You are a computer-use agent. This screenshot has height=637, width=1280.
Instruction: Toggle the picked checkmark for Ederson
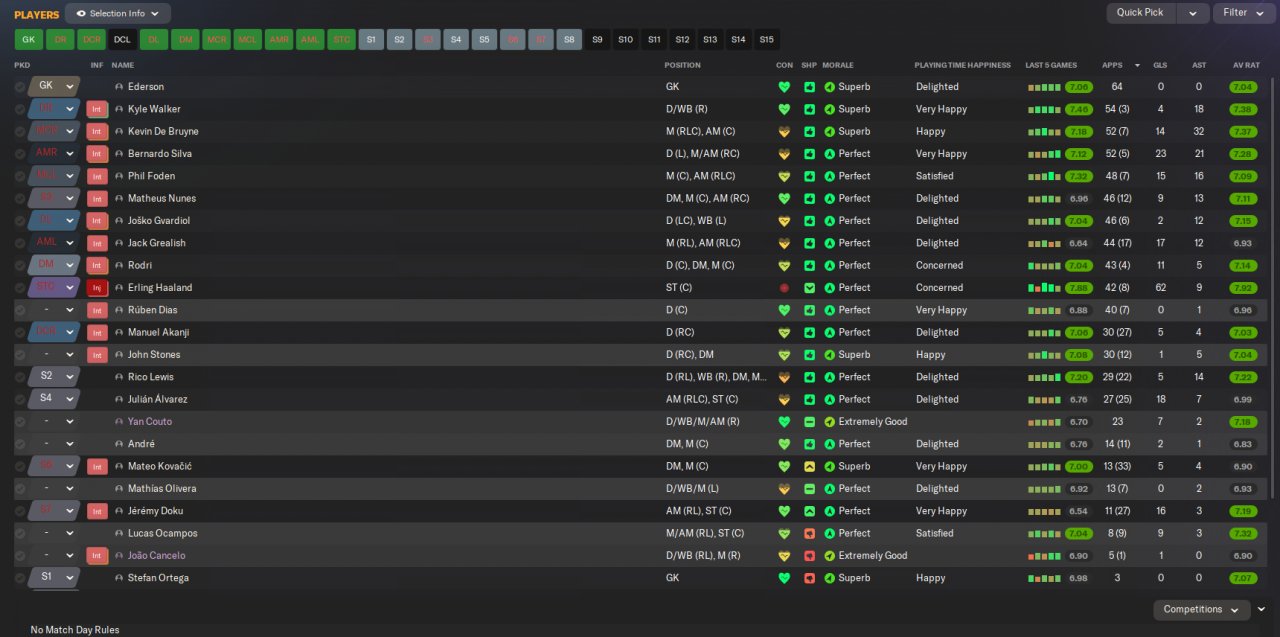tap(20, 87)
